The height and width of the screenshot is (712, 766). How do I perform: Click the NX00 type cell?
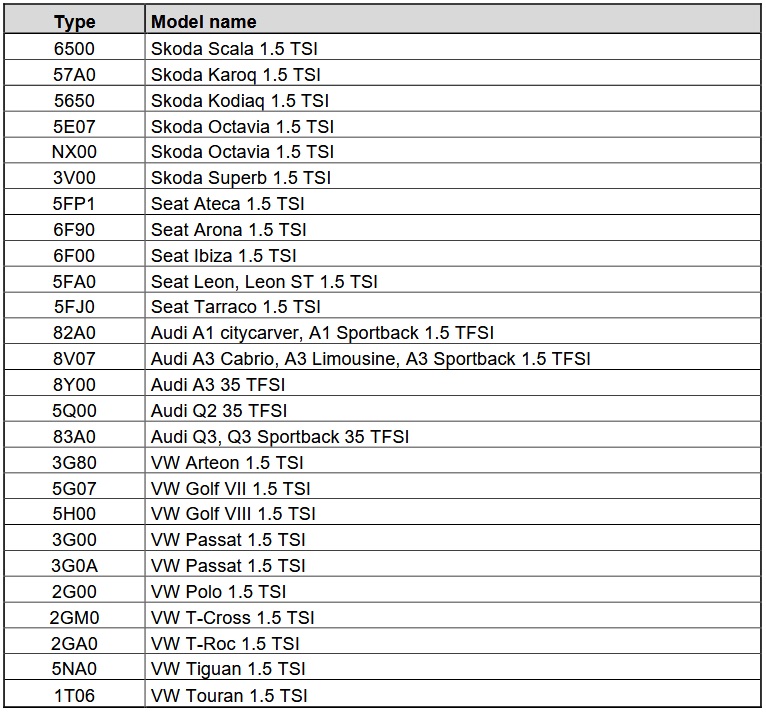click(x=74, y=152)
